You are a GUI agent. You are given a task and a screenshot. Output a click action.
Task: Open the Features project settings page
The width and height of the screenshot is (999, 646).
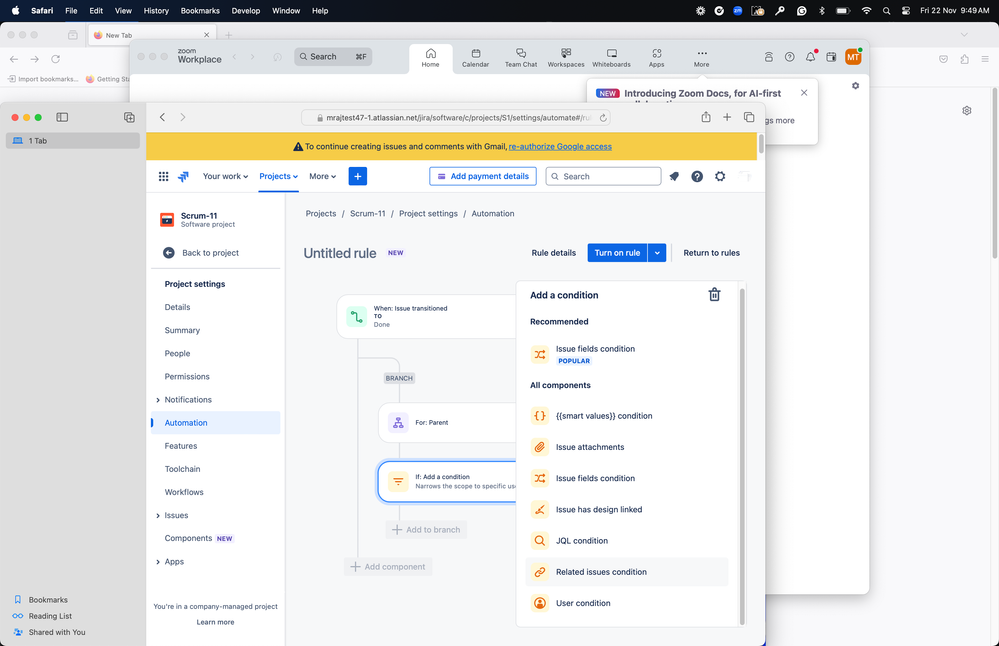click(181, 446)
